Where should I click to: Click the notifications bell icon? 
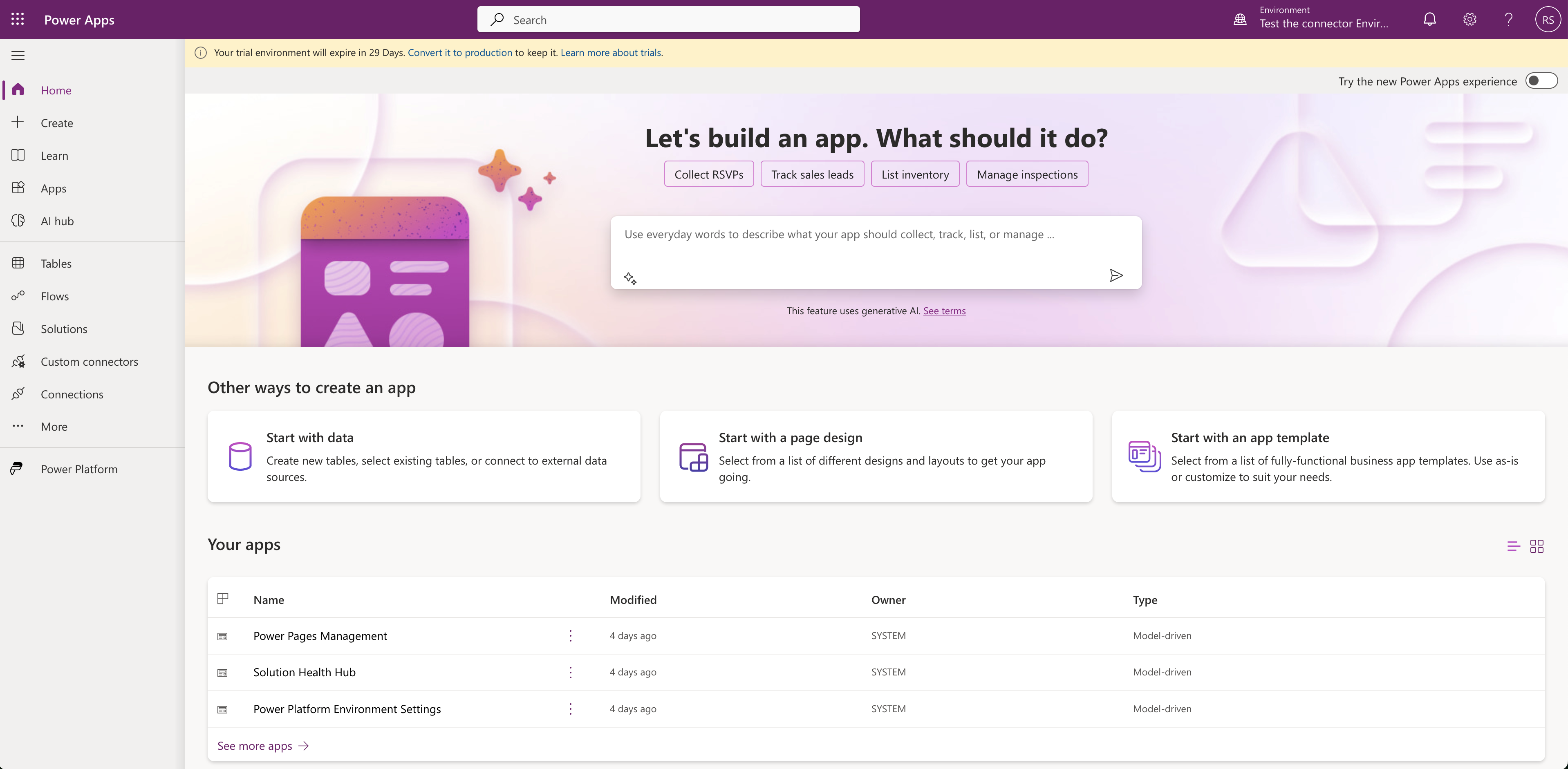1429,20
